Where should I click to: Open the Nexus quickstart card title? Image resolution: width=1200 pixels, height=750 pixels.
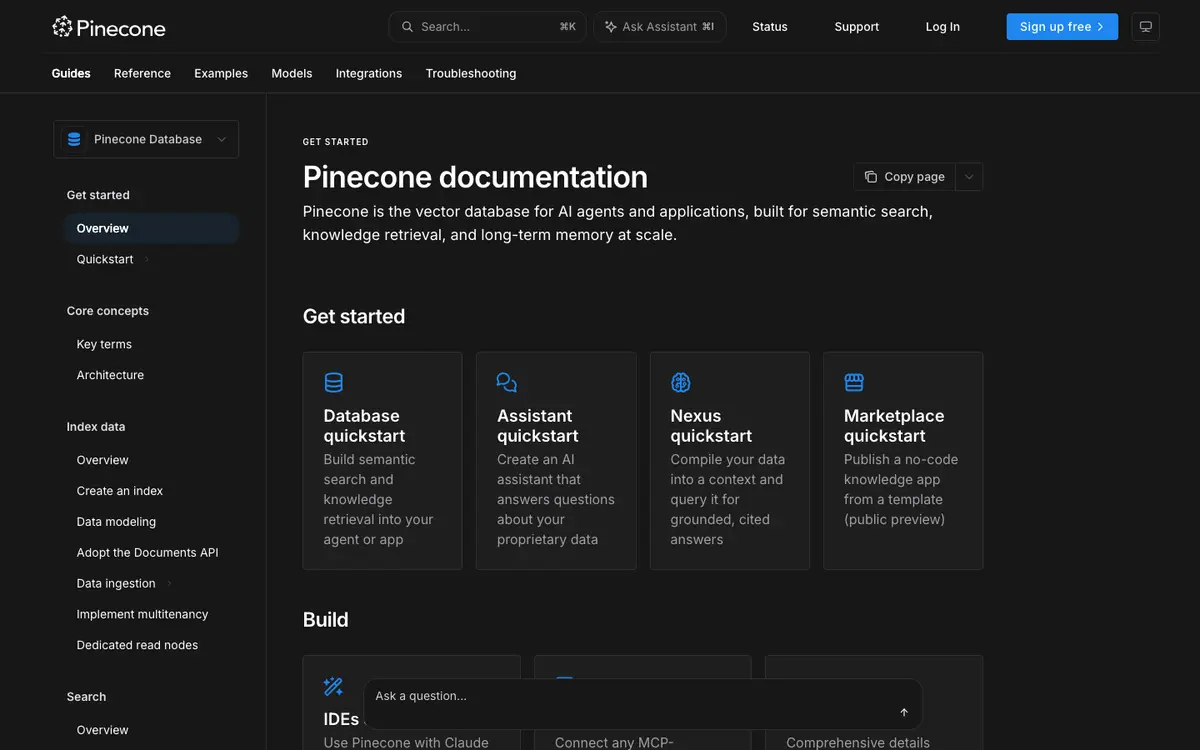(711, 426)
